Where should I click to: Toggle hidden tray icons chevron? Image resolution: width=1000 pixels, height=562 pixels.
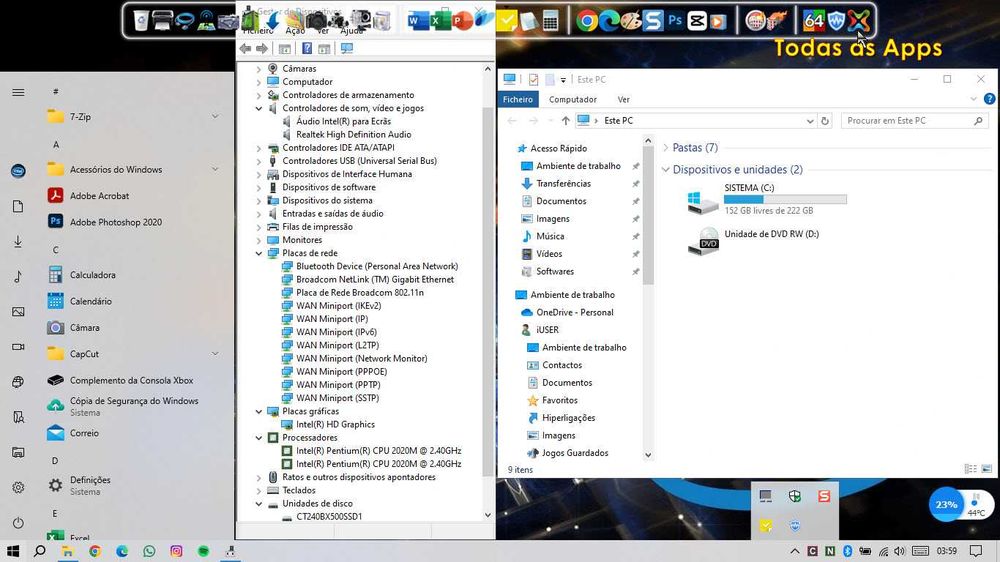795,551
